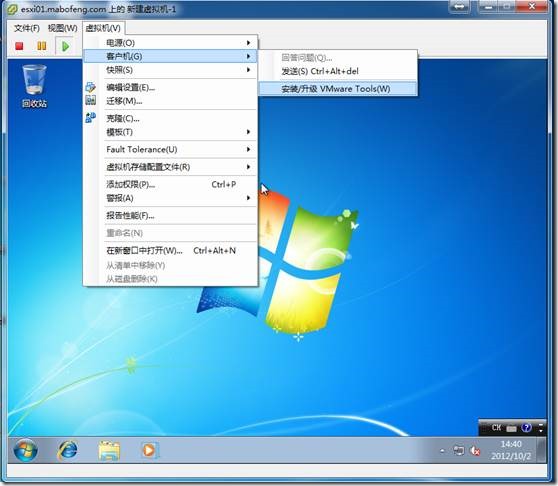Image resolution: width=558 pixels, height=486 pixels.
Task: Click the double-arrow button in the title bar
Action: point(459,7)
